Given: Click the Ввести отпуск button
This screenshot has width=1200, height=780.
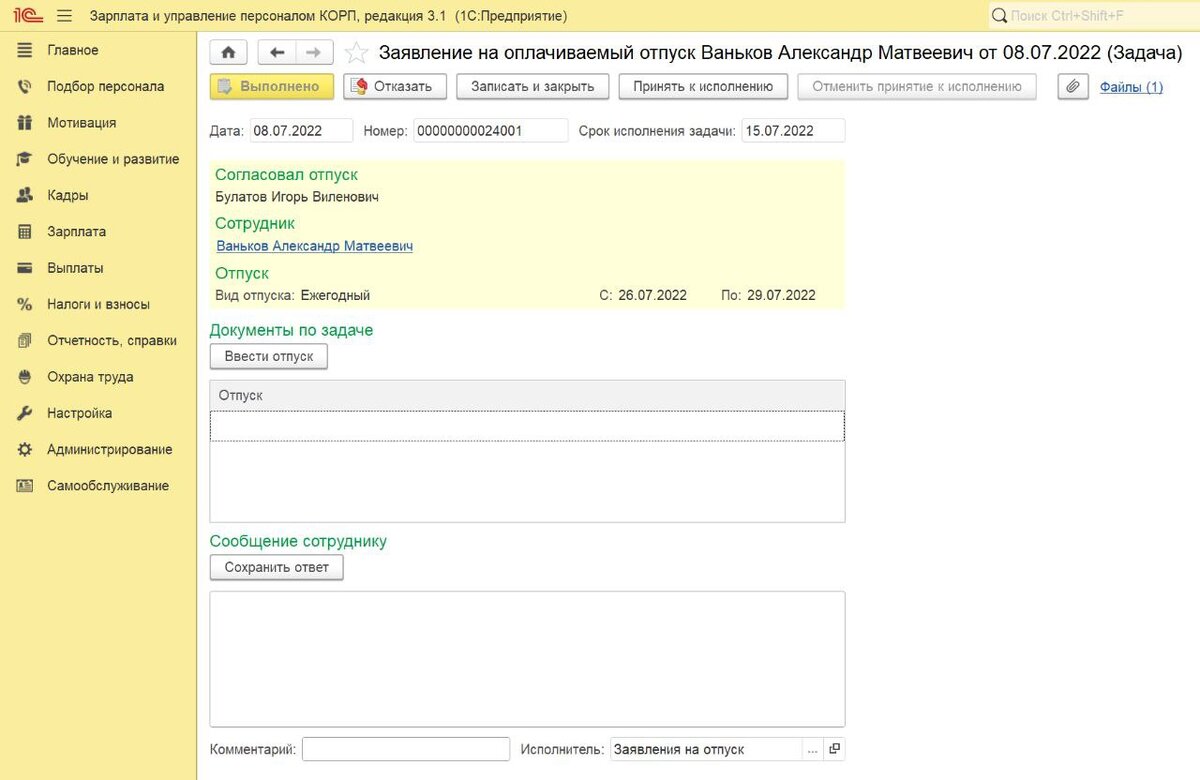Looking at the screenshot, I should pos(269,356).
